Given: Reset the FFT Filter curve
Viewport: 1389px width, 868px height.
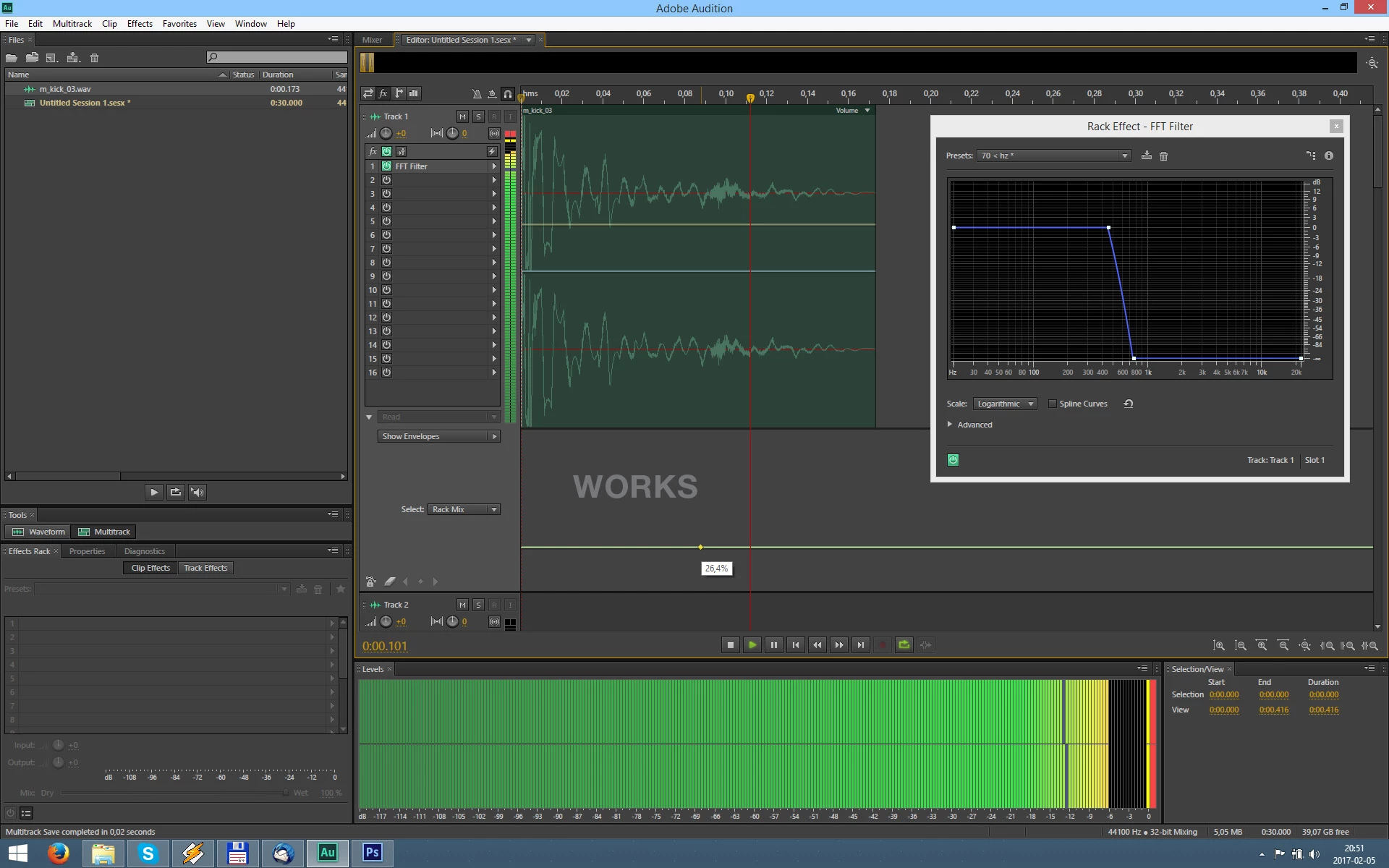Looking at the screenshot, I should 1128,404.
